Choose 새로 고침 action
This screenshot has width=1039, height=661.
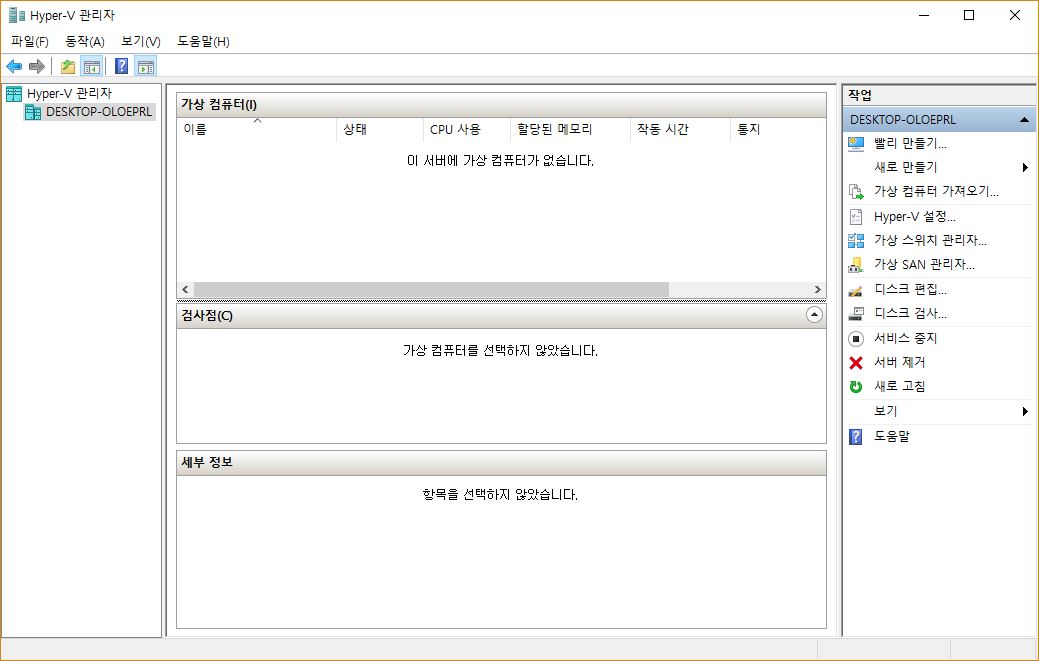pos(899,387)
